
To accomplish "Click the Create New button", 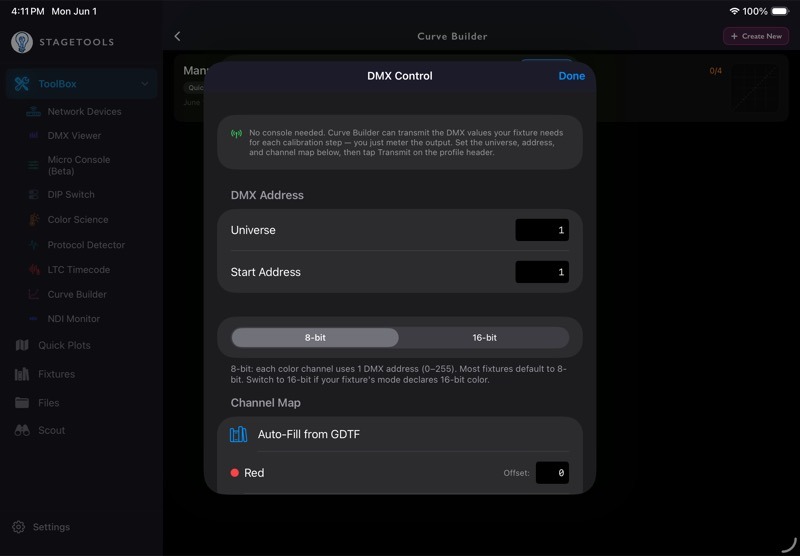I will [756, 36].
